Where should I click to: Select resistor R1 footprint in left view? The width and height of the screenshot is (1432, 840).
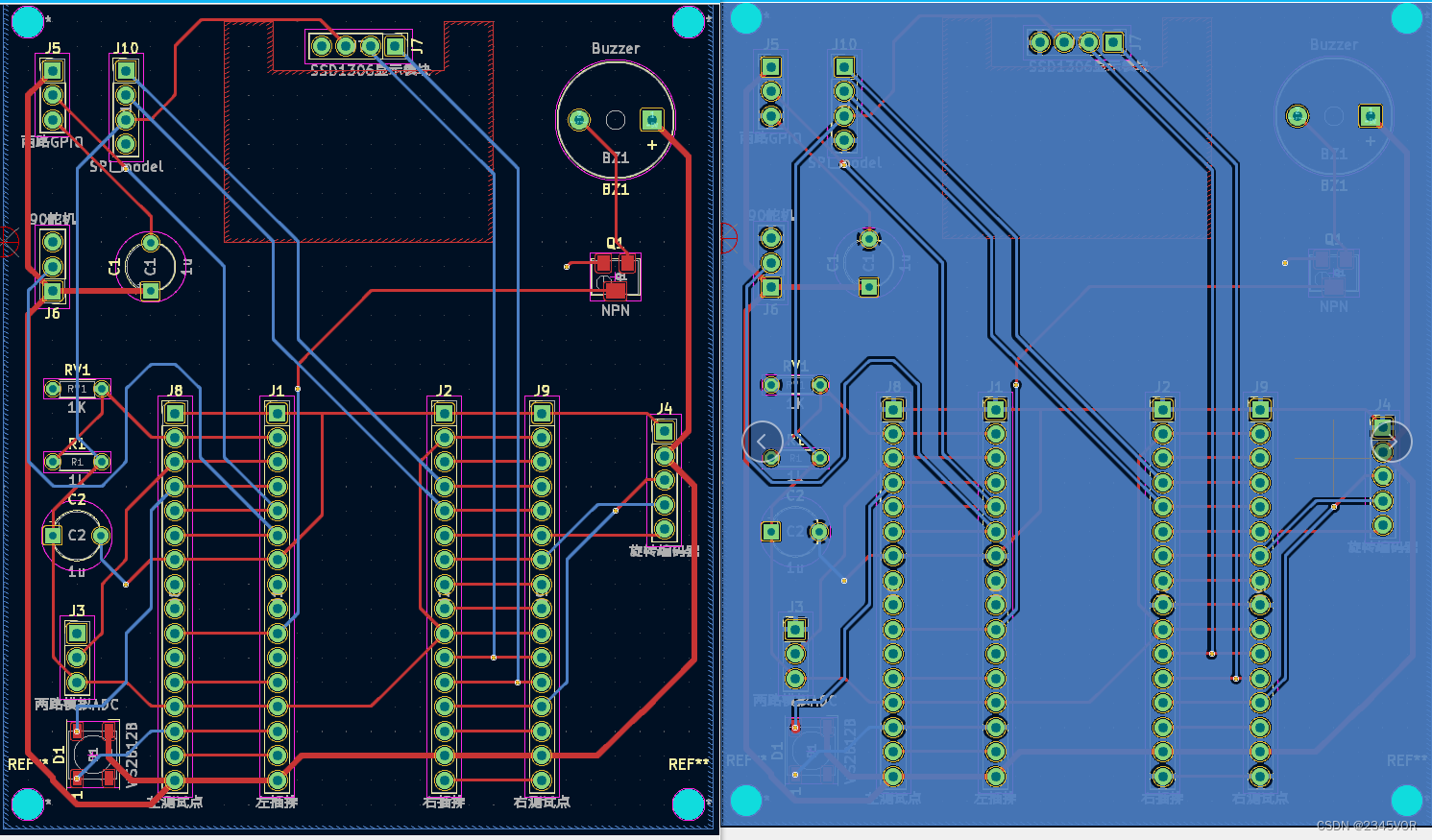(77, 462)
